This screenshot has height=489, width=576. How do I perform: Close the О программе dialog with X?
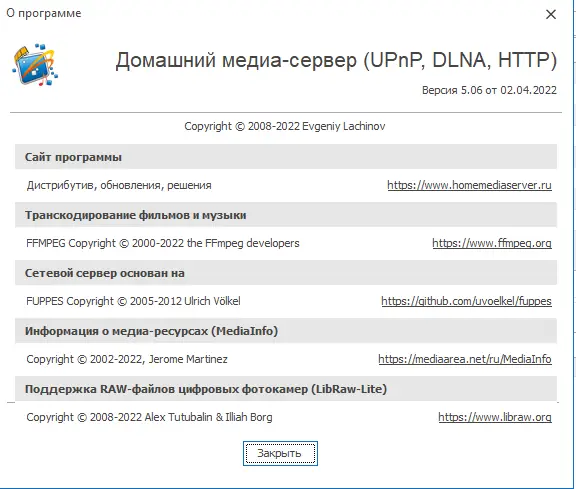tap(551, 14)
